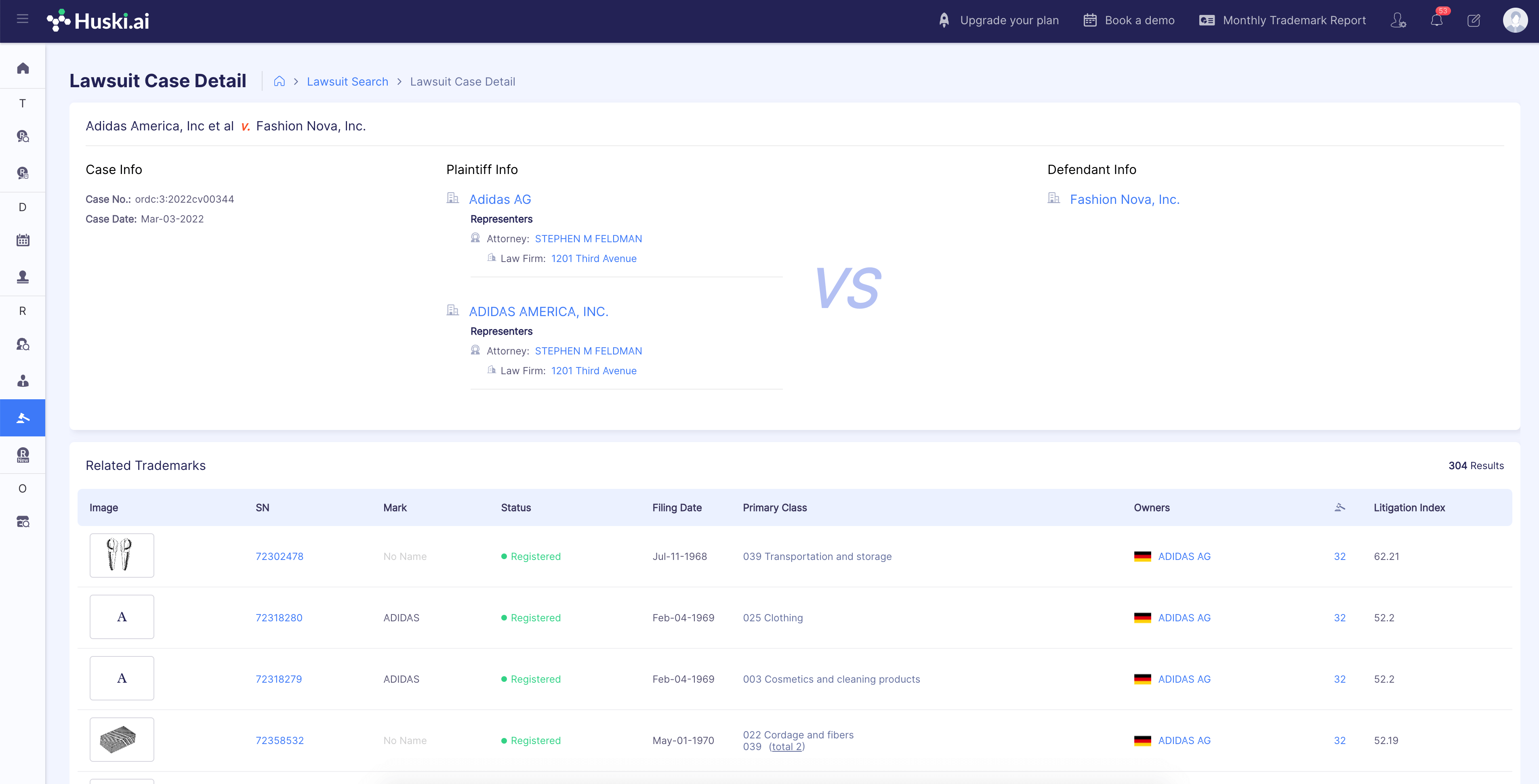Open the representative person sidebar icon

(x=23, y=381)
